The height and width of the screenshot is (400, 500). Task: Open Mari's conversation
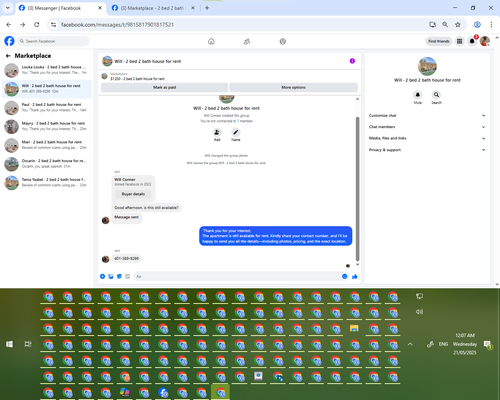(47, 145)
